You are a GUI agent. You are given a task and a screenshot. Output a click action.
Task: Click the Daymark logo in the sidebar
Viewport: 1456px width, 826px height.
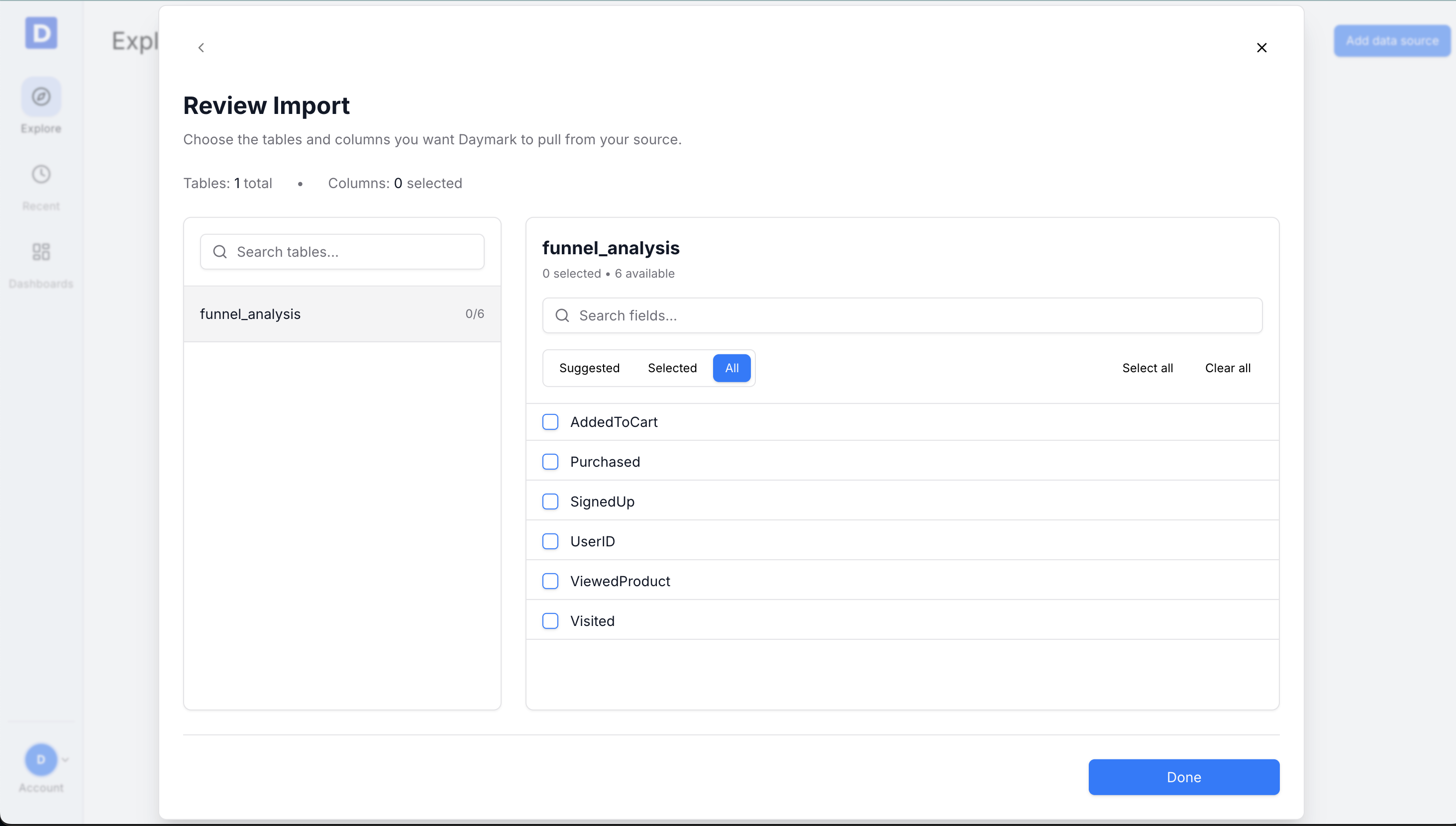pyautogui.click(x=41, y=33)
